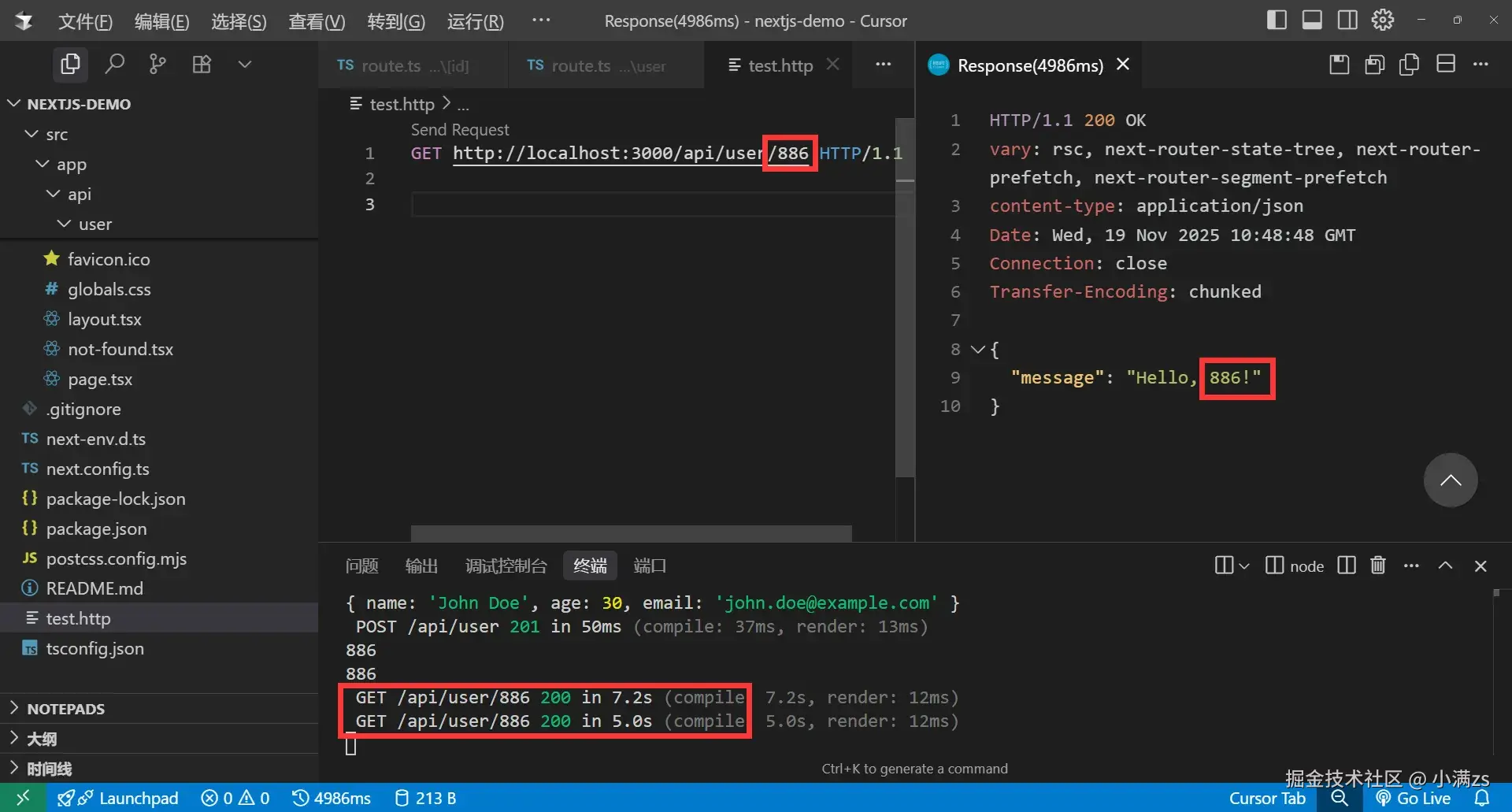Screen dimensions: 1512x812
Task: Open the 运行(R) menu
Action: click(476, 21)
